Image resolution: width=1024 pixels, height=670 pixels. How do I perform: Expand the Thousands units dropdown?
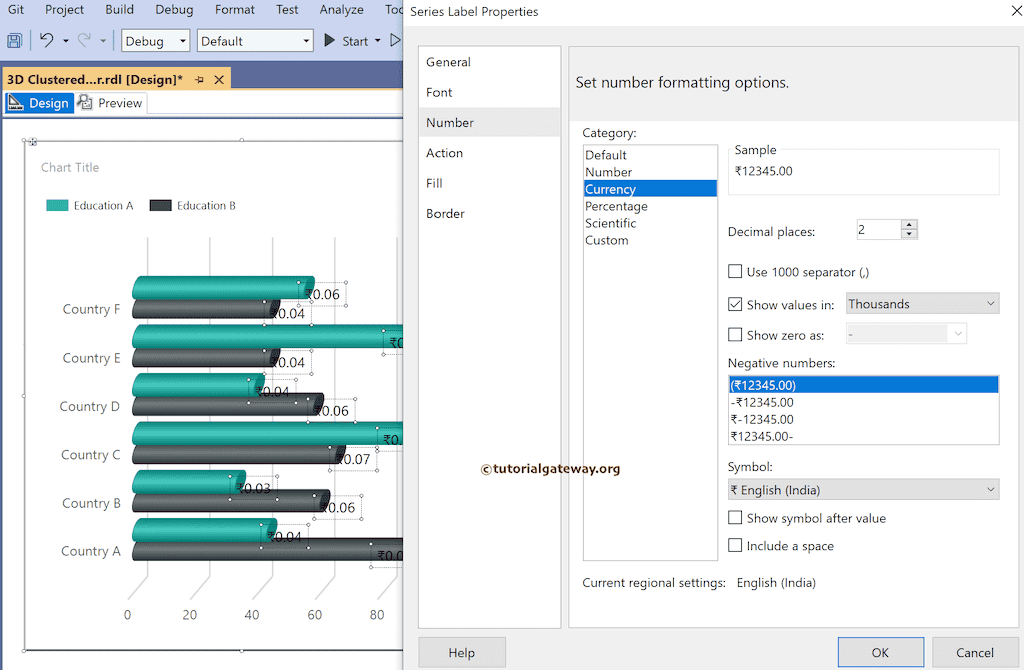pyautogui.click(x=922, y=304)
